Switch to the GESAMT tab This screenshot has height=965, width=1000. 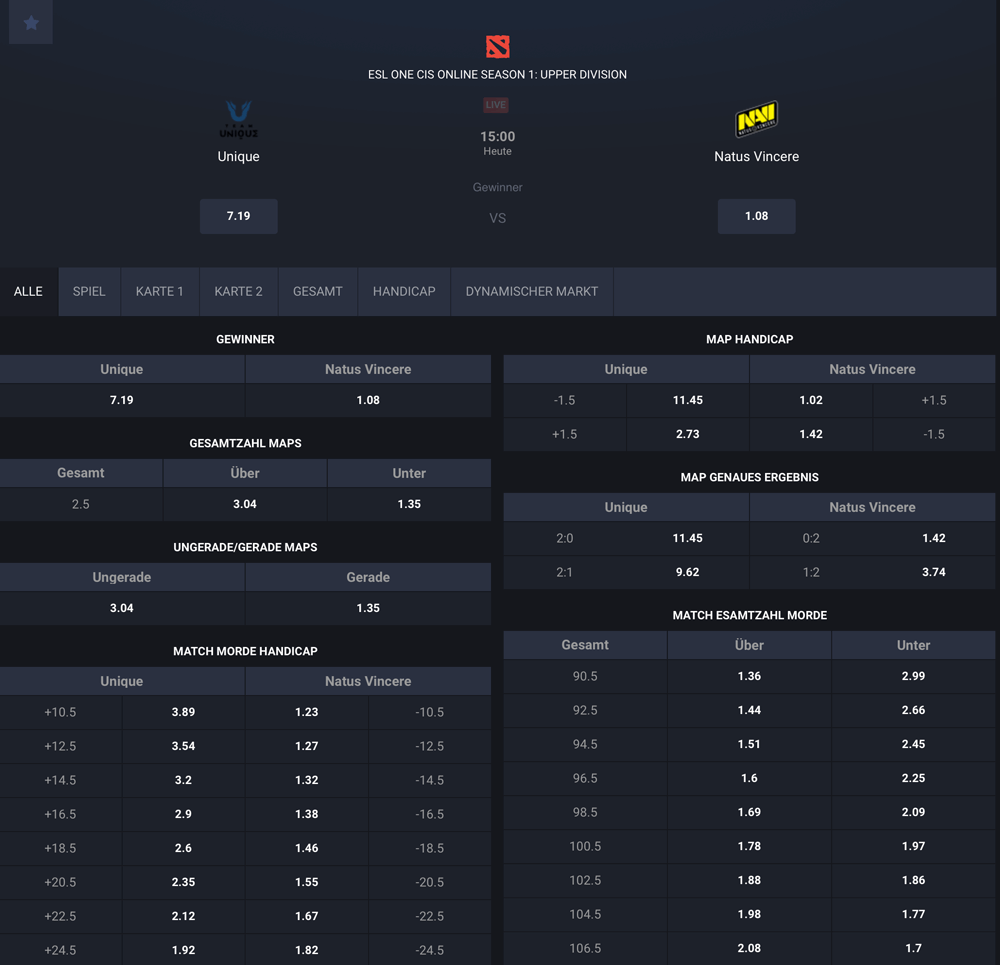[x=318, y=291]
